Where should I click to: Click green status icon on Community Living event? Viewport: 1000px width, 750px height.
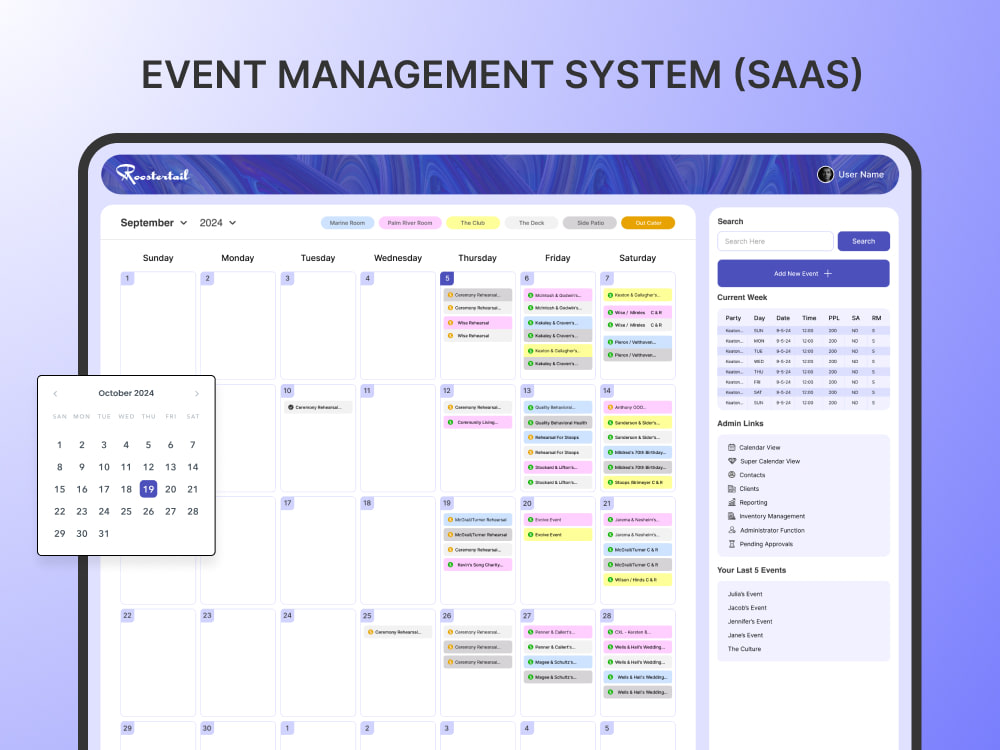pos(450,422)
